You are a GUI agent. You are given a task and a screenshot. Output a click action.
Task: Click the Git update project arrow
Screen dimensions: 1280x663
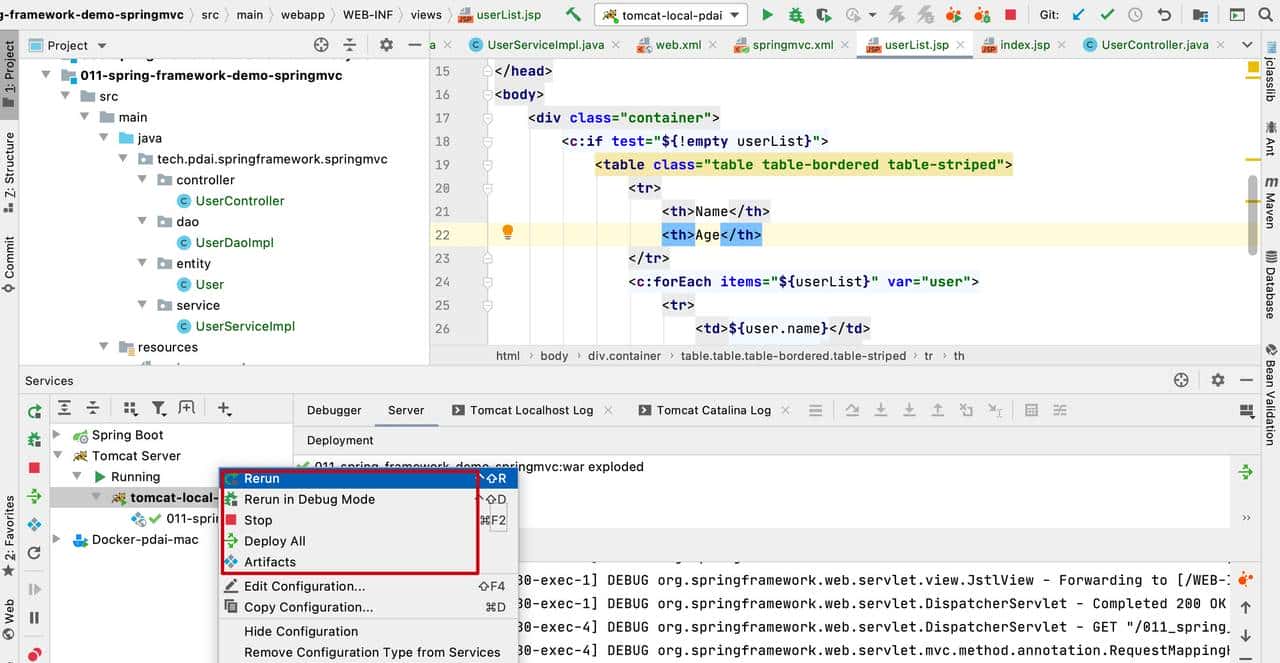(x=1078, y=15)
